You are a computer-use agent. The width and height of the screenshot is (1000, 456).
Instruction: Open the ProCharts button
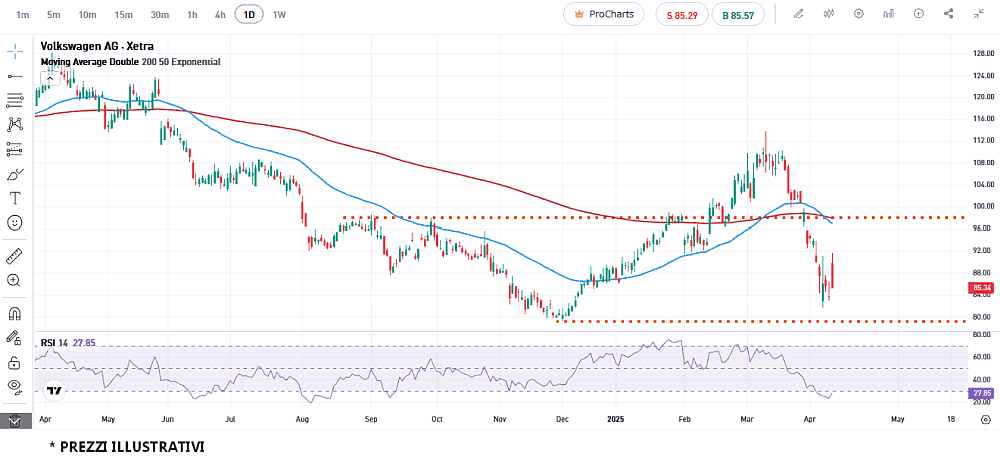tap(603, 14)
